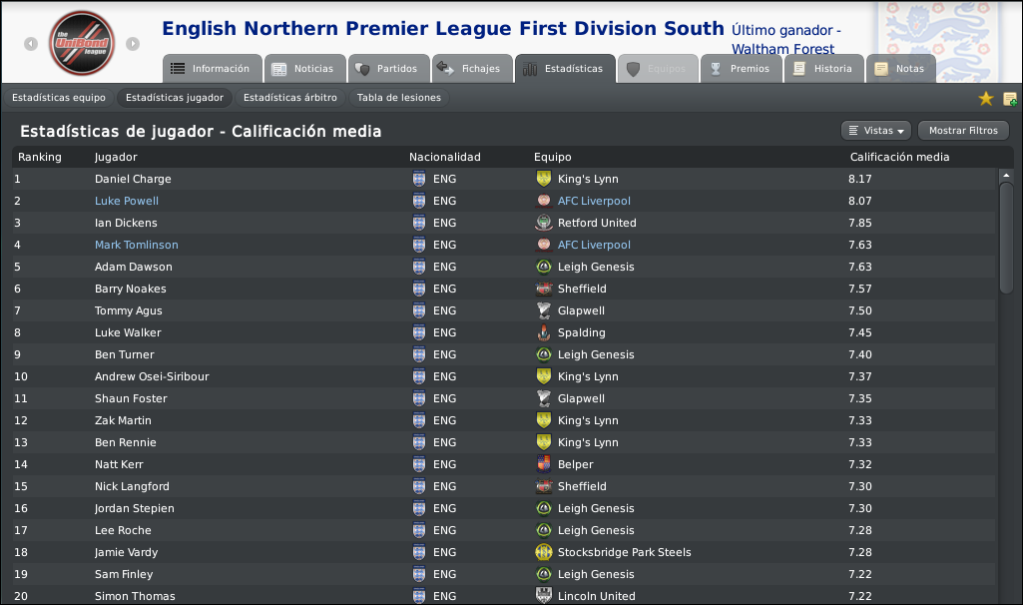Click Stocksbridge Park Steels club badge

click(x=543, y=552)
